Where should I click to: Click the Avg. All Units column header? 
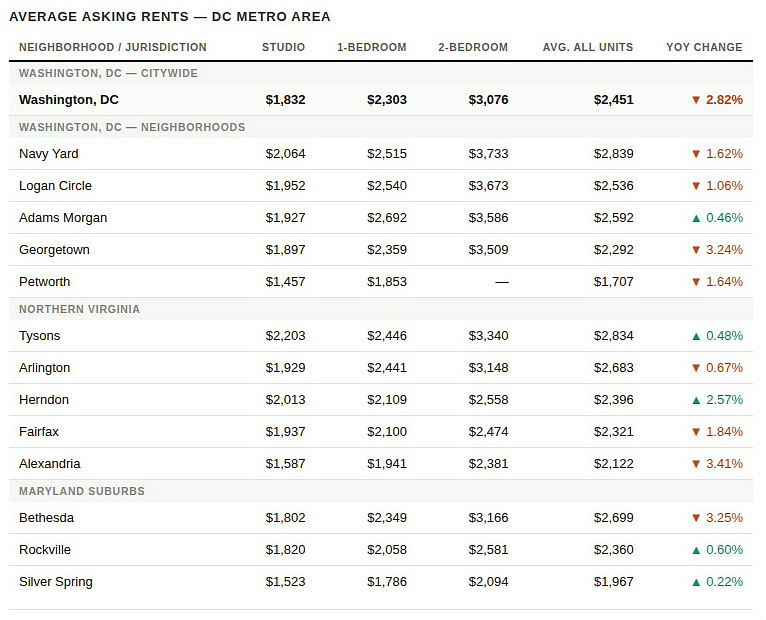588,47
